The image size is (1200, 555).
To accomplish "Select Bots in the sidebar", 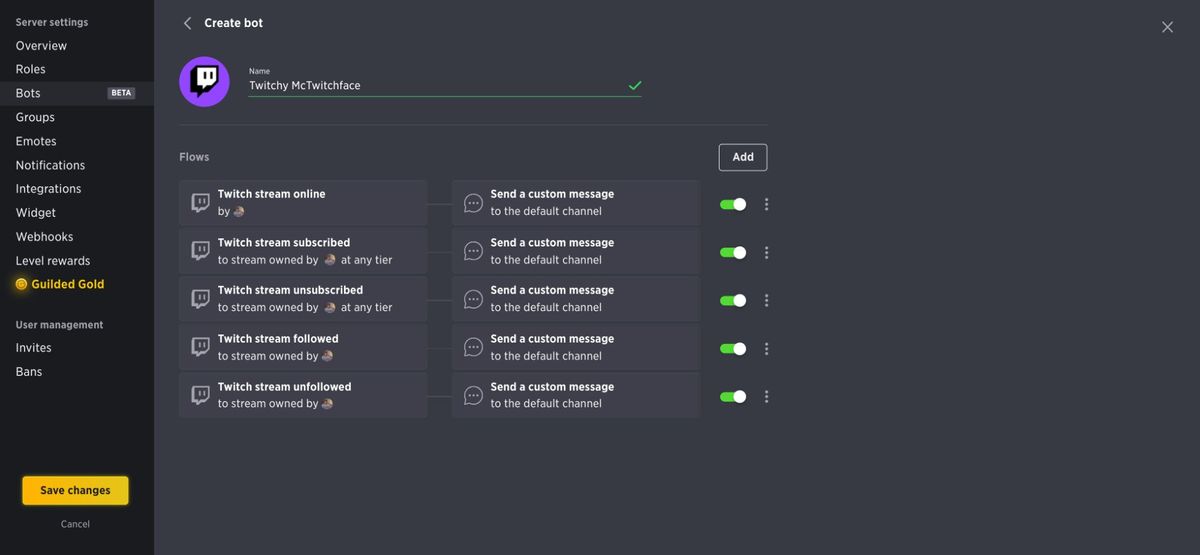I will click(x=77, y=93).
